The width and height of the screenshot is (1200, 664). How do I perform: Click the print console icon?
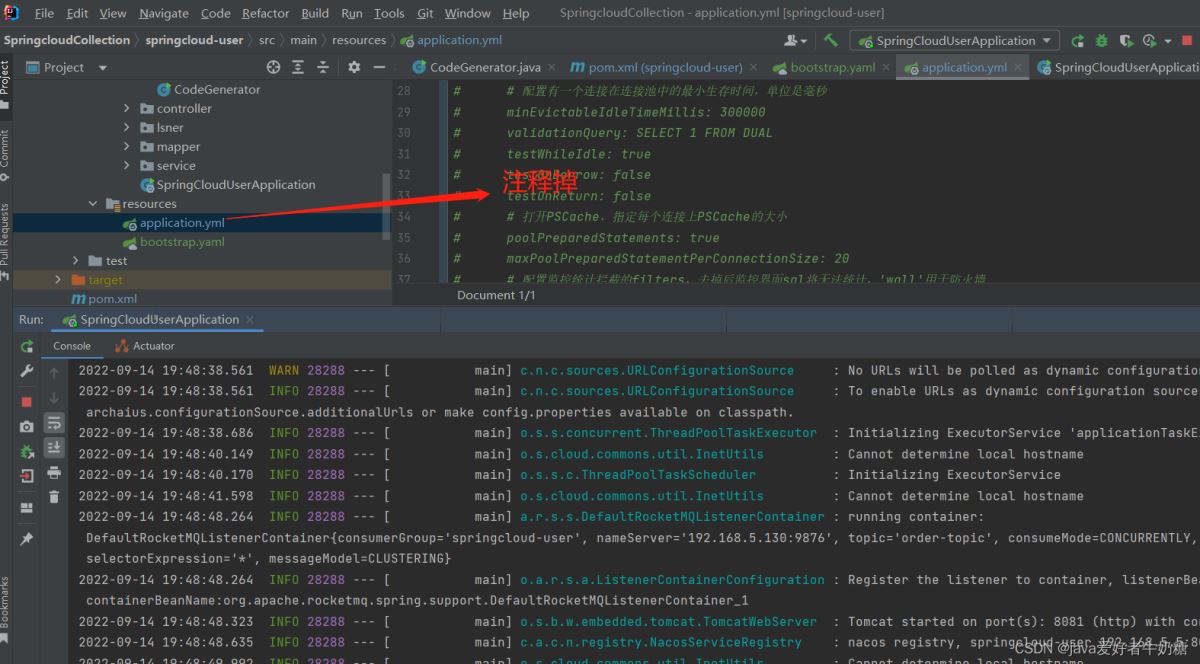[x=54, y=472]
